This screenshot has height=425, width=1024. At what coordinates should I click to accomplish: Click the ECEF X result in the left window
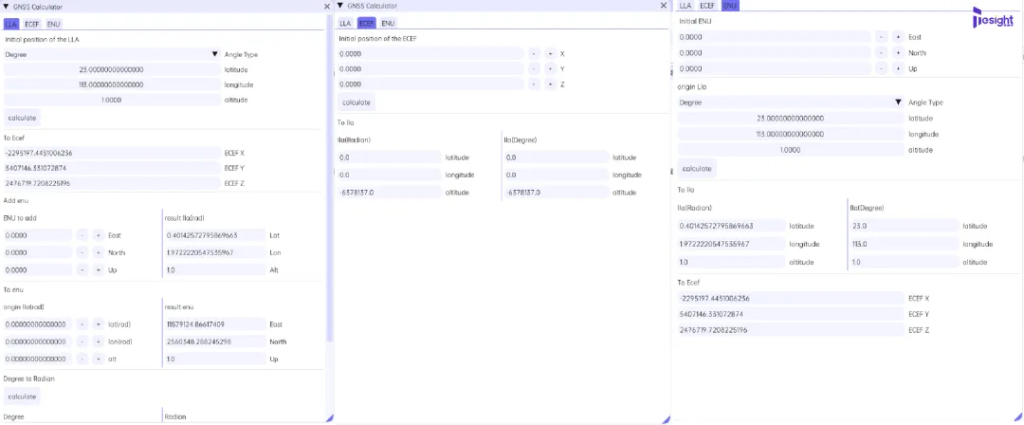[x=112, y=153]
